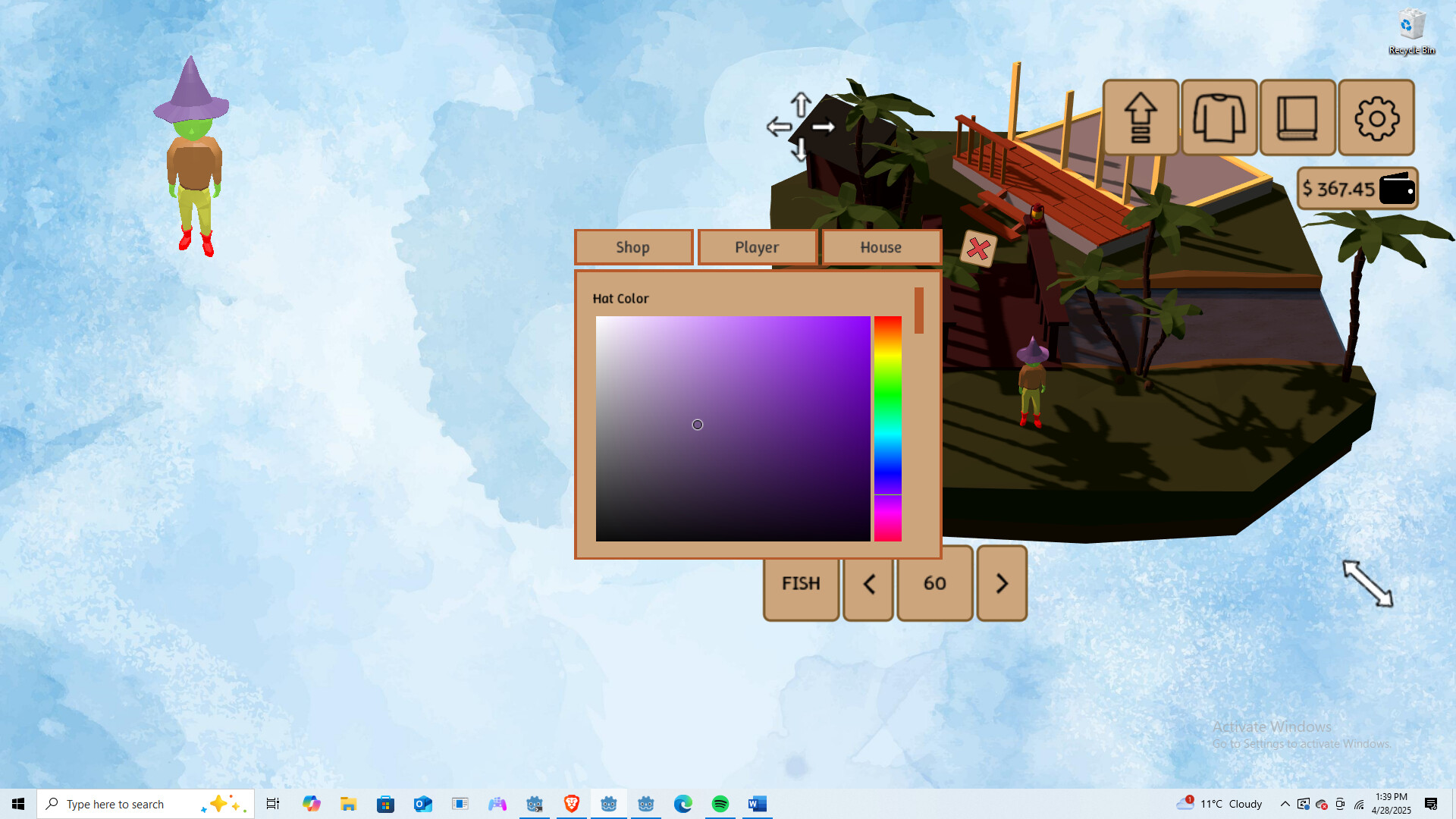Screen dimensions: 1456x819
Task: Switch to the Player tab
Action: click(x=757, y=247)
